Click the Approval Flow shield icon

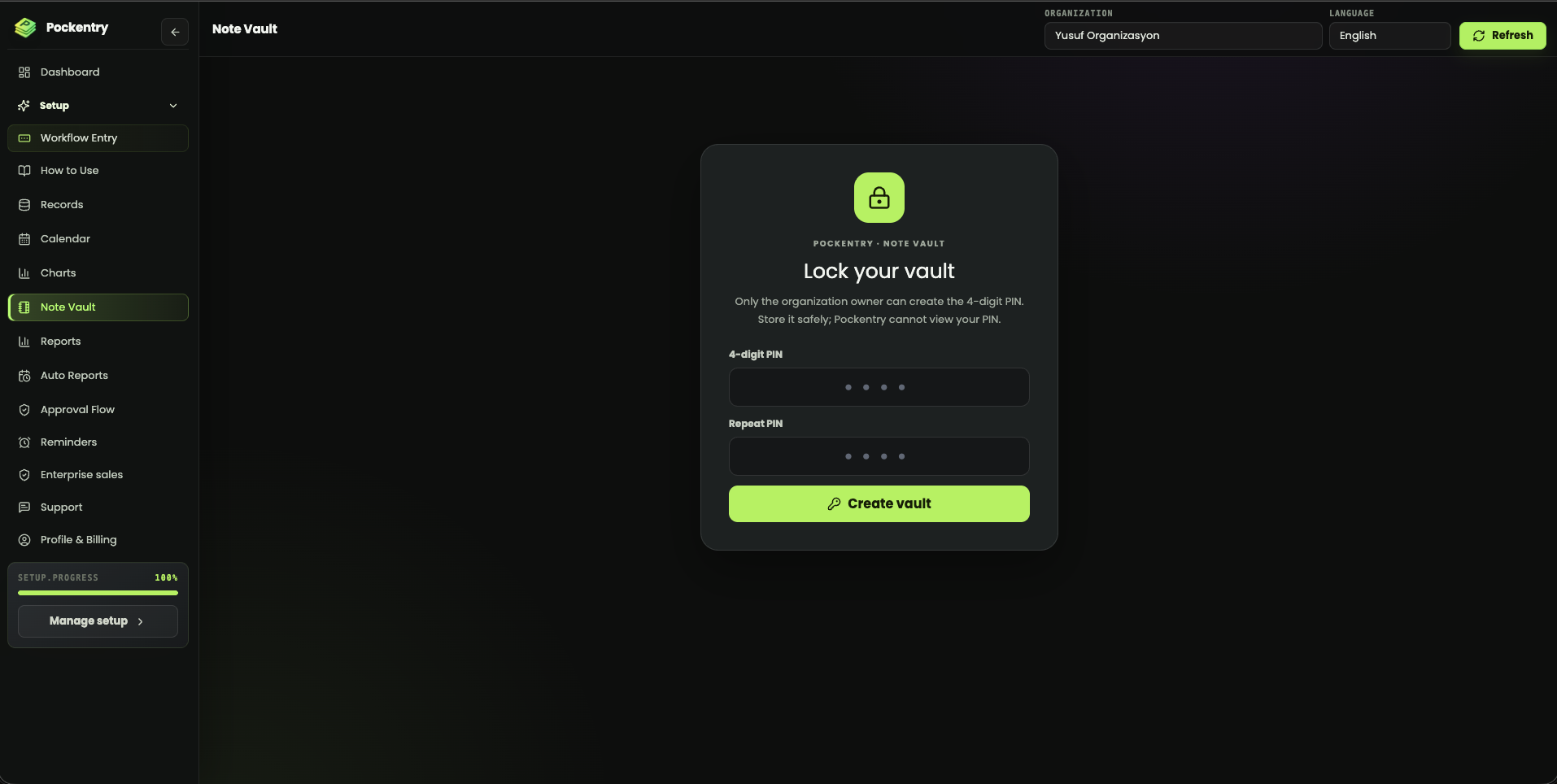click(x=24, y=410)
